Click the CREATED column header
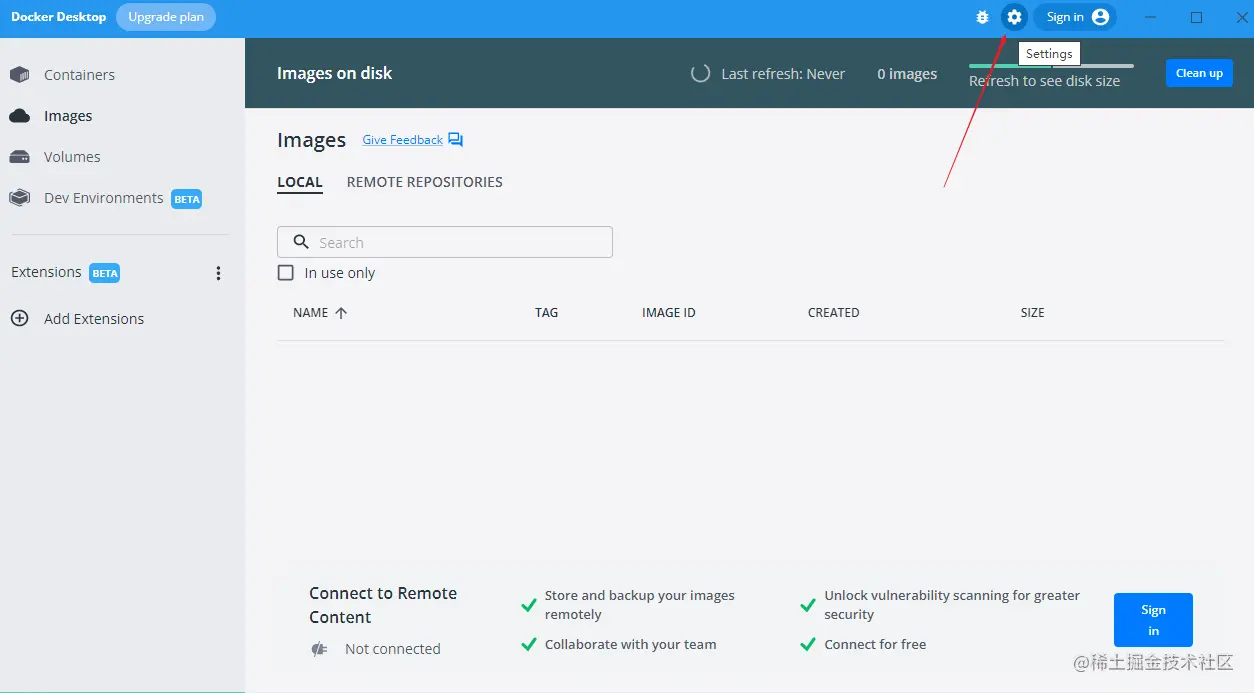The image size is (1254, 693). click(834, 313)
